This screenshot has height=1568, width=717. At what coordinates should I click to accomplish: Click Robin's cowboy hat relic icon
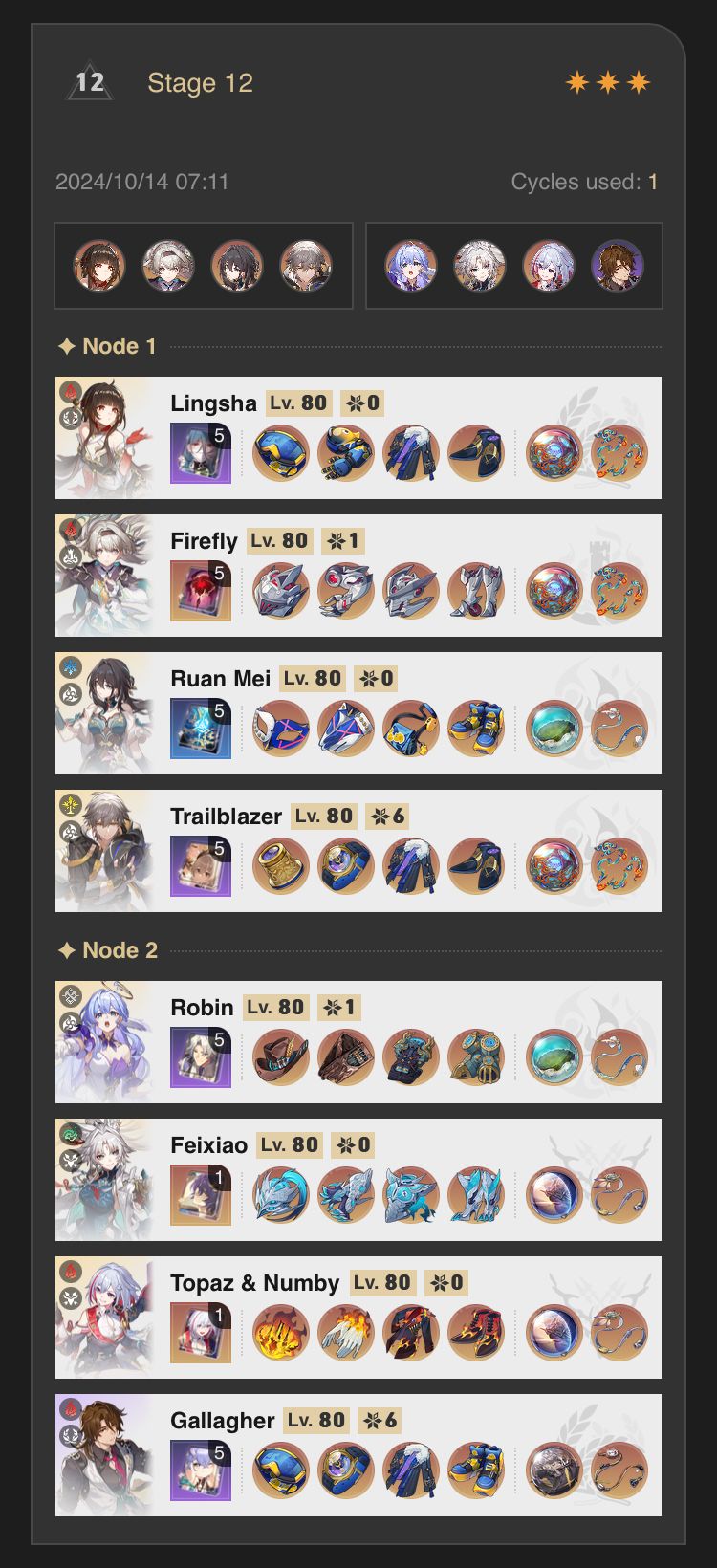point(281,1057)
